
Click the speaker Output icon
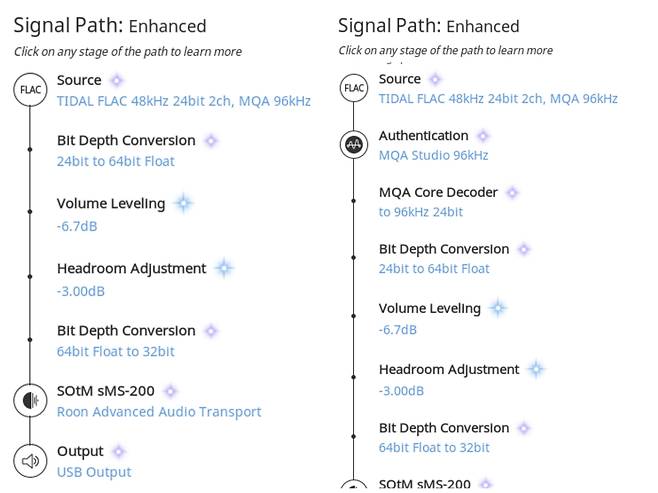click(30, 461)
